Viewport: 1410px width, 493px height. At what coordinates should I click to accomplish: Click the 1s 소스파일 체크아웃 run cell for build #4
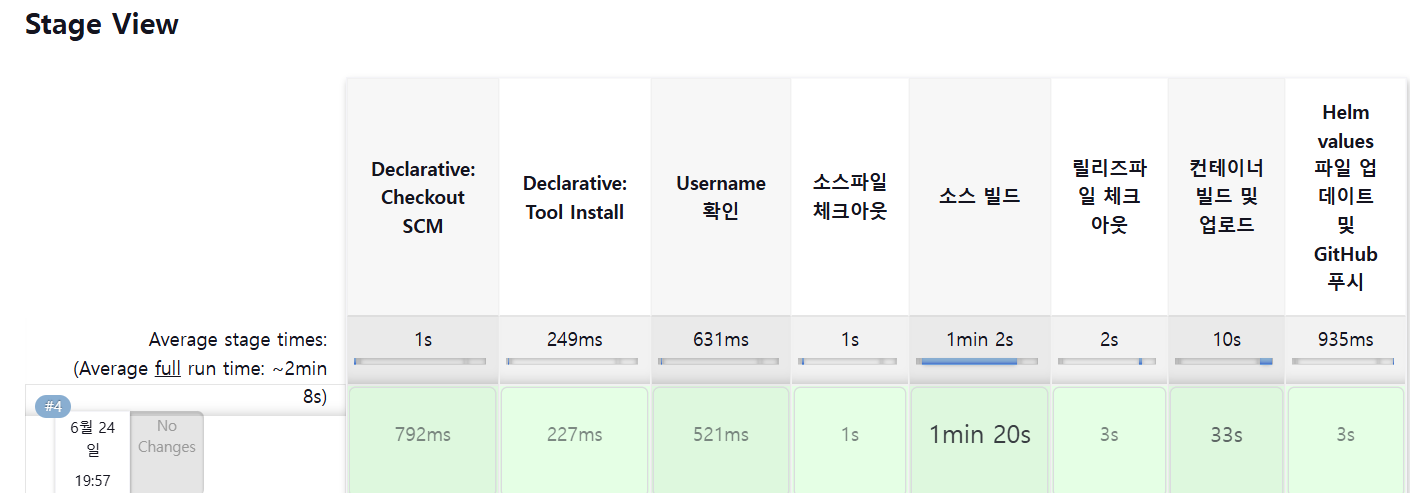click(849, 435)
